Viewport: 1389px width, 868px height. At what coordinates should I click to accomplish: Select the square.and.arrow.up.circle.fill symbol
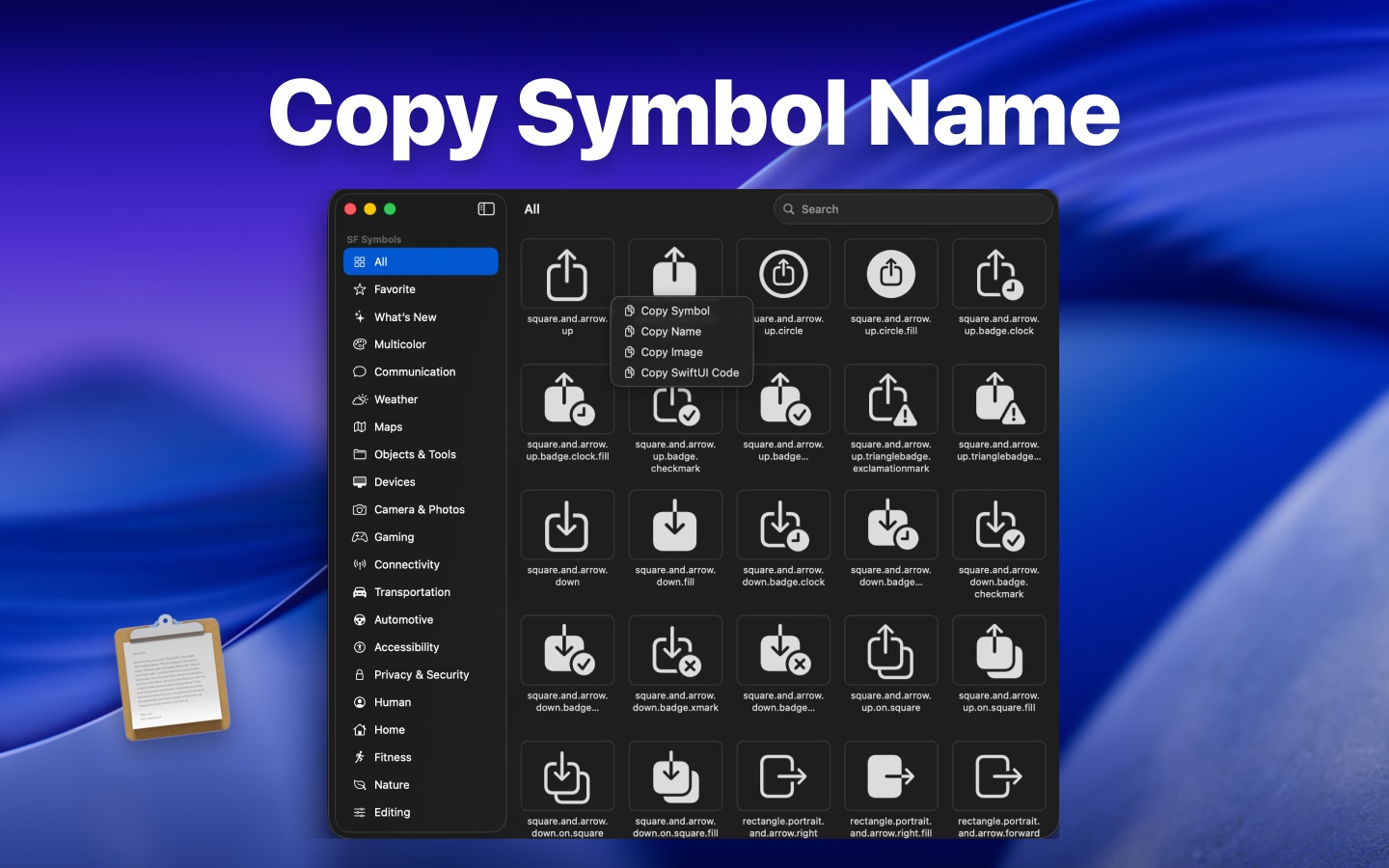tap(891, 274)
